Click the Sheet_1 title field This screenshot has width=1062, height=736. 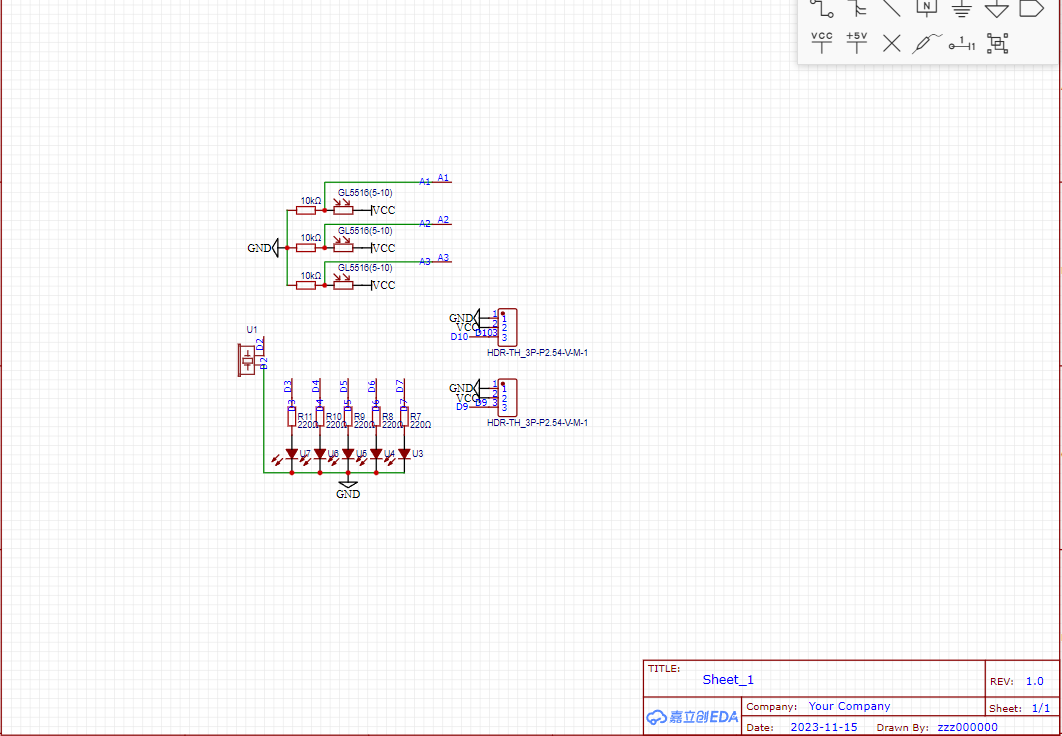(728, 680)
